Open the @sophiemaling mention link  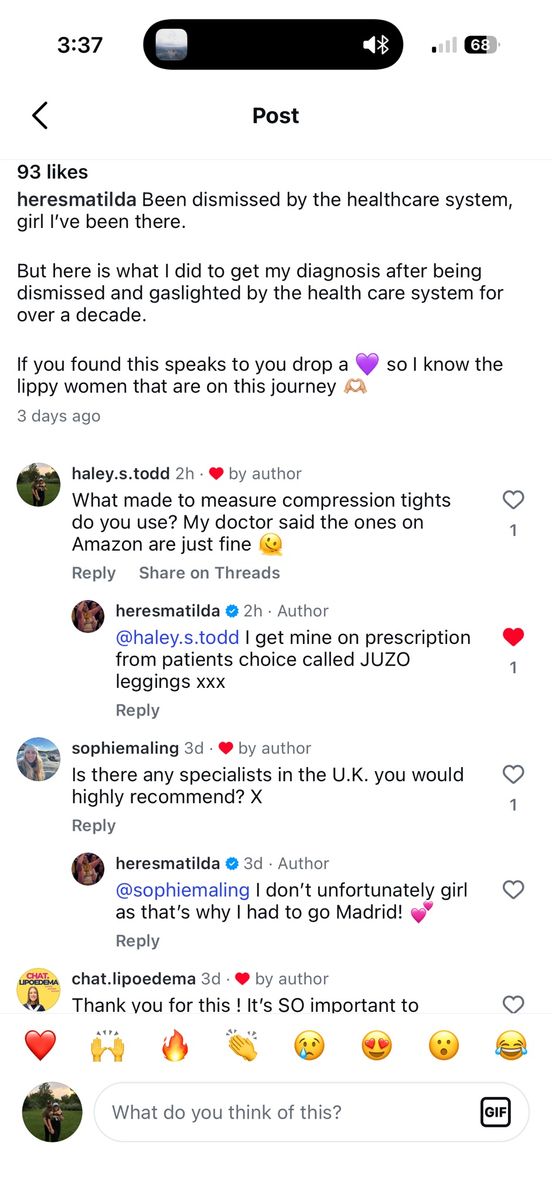[x=183, y=890]
